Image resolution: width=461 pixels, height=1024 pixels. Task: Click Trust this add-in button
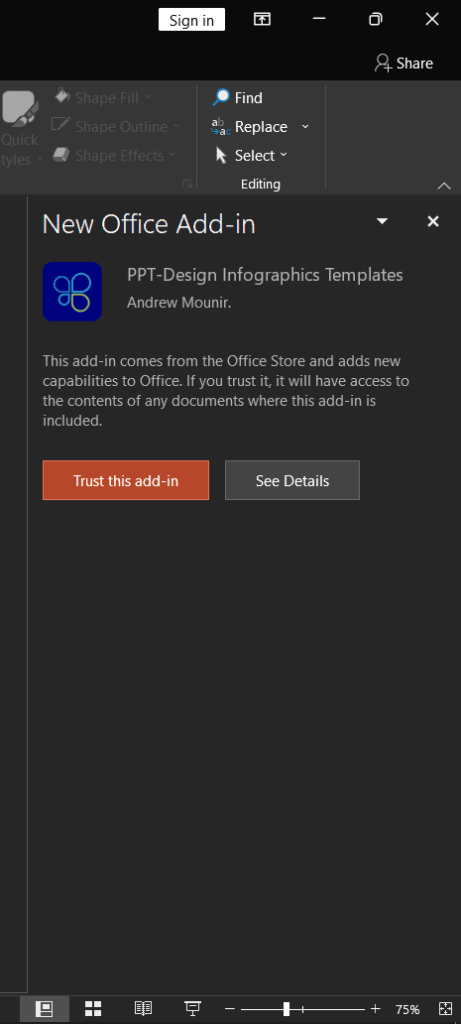tap(125, 481)
